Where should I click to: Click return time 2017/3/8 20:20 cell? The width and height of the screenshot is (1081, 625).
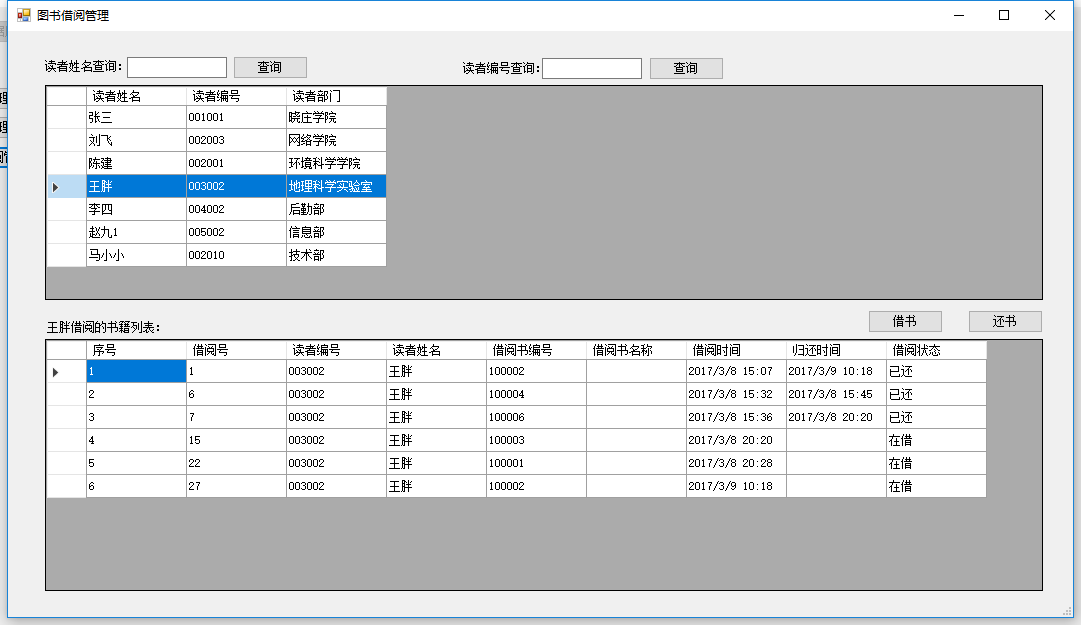(836, 417)
